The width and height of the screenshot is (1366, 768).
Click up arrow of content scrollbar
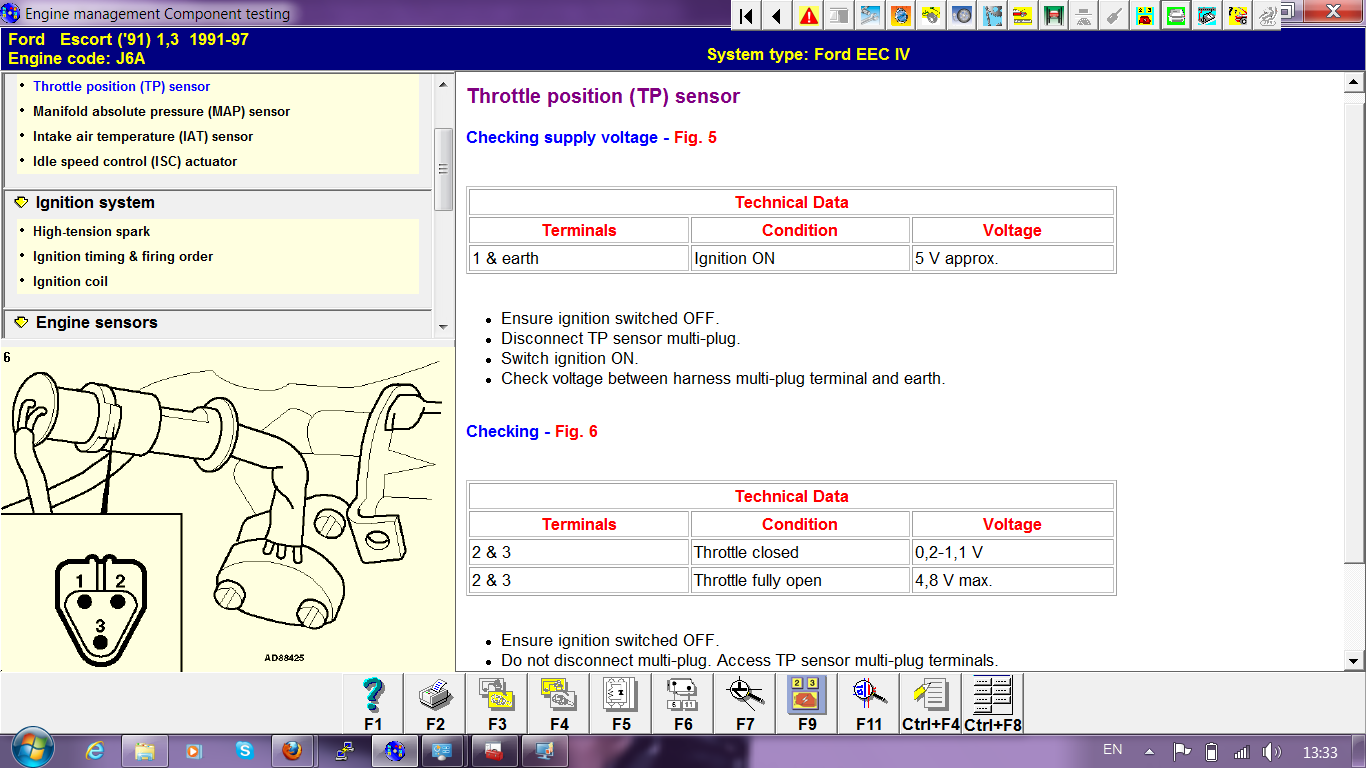click(x=1354, y=84)
